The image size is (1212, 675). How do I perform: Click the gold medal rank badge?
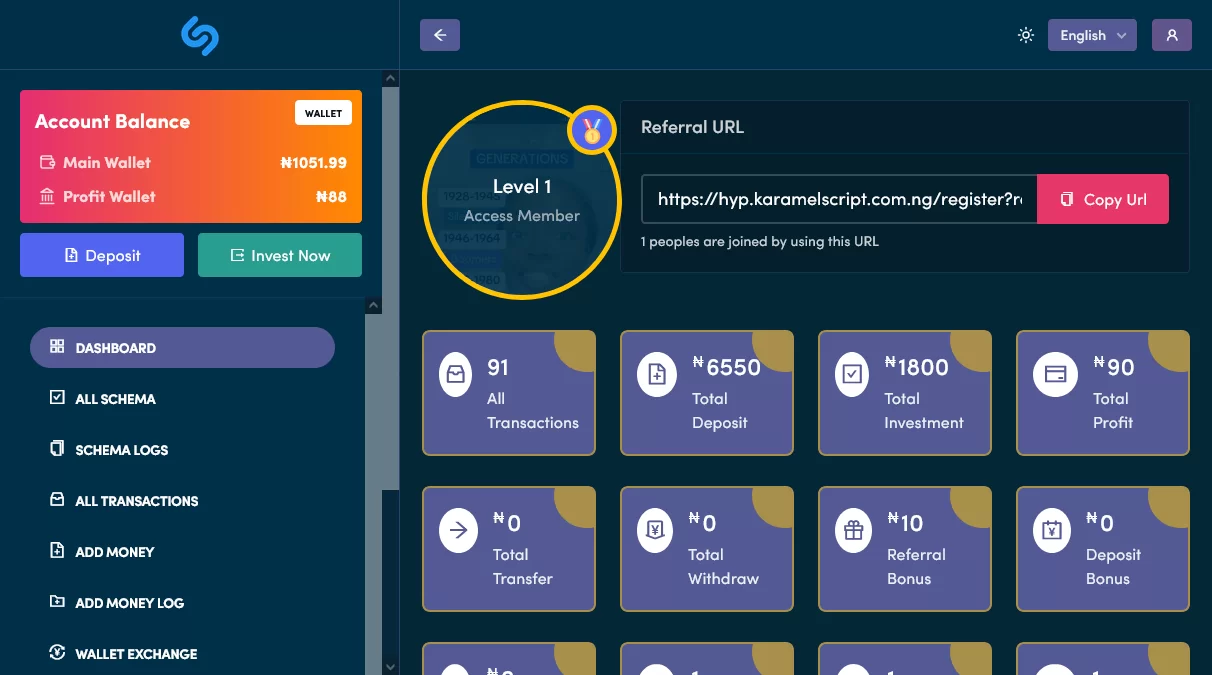(591, 131)
